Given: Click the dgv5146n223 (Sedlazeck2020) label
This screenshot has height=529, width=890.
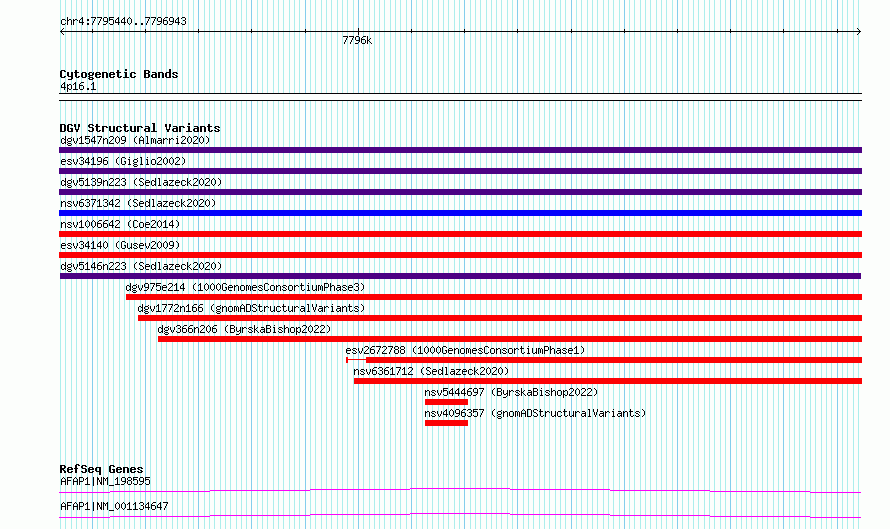Looking at the screenshot, I should coord(141,266).
